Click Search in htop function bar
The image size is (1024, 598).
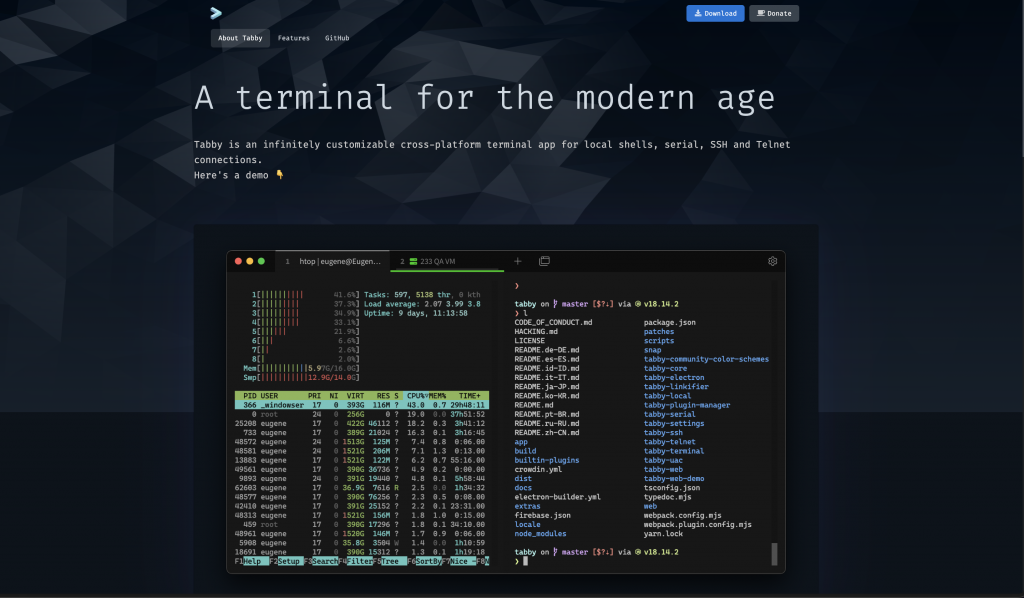324,561
